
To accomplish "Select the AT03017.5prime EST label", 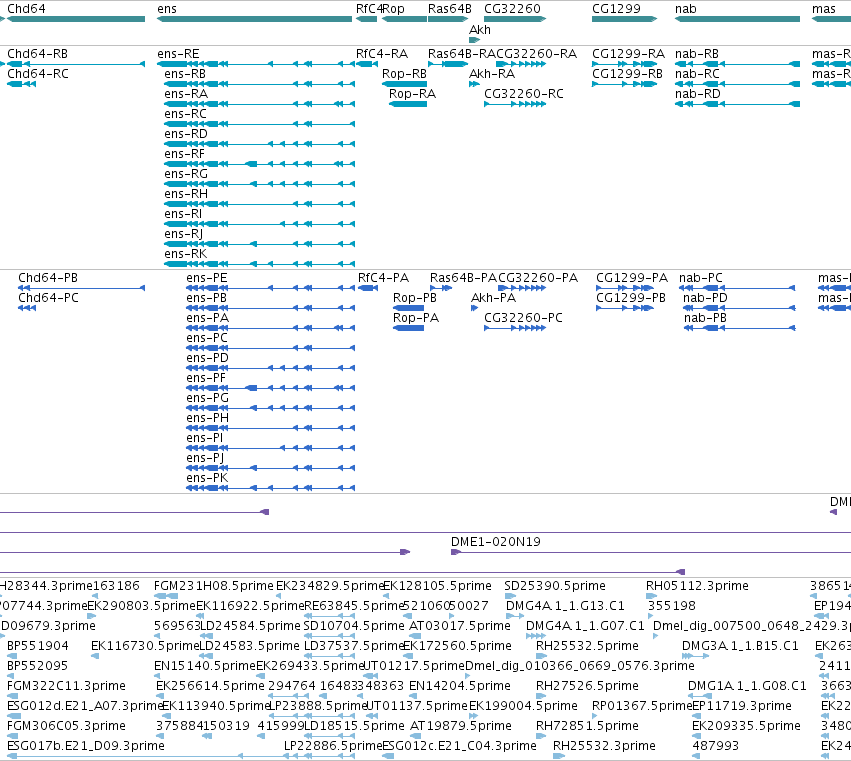I will [x=460, y=626].
